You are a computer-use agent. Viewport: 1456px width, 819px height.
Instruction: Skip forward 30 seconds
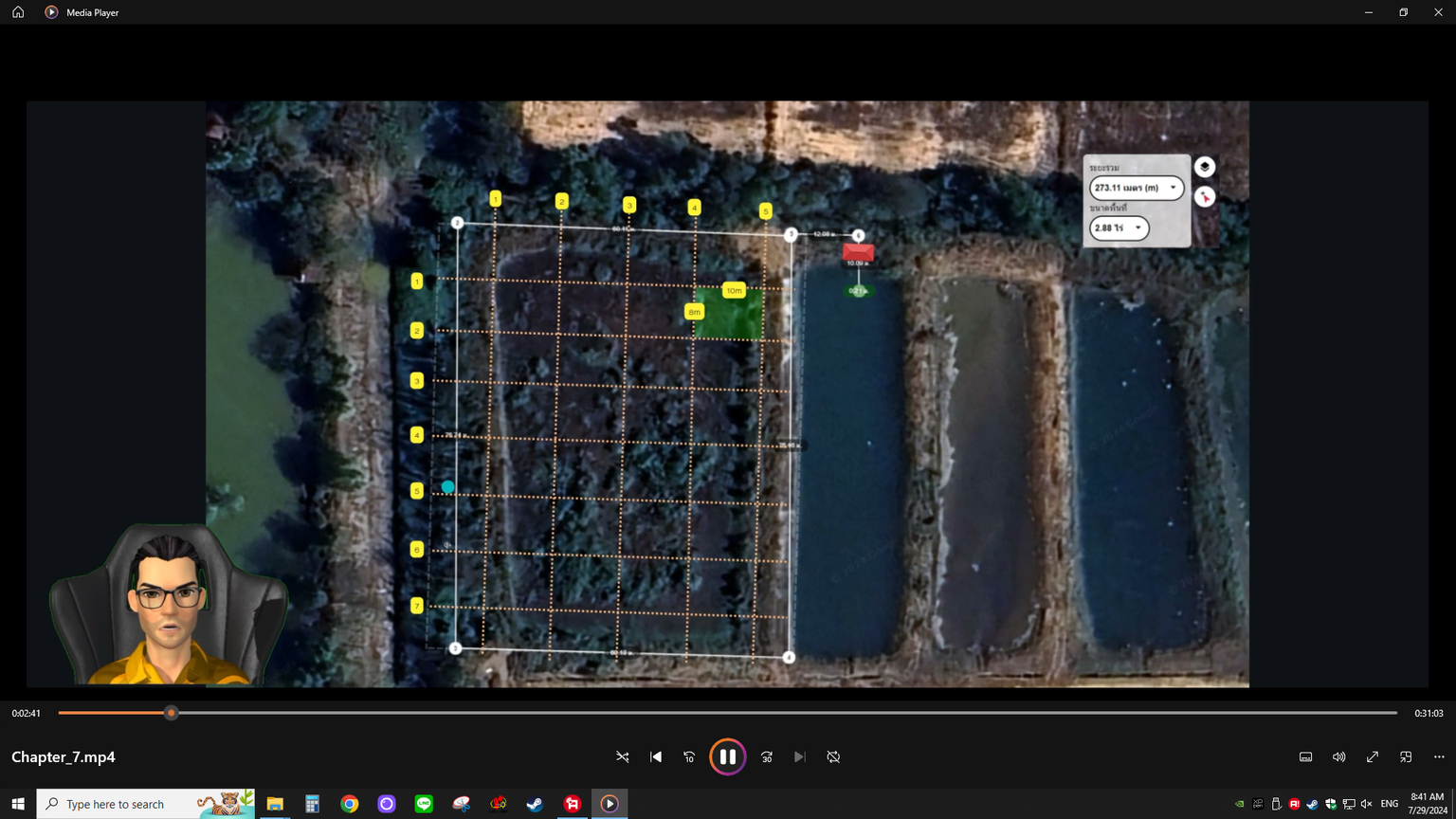[x=767, y=756]
